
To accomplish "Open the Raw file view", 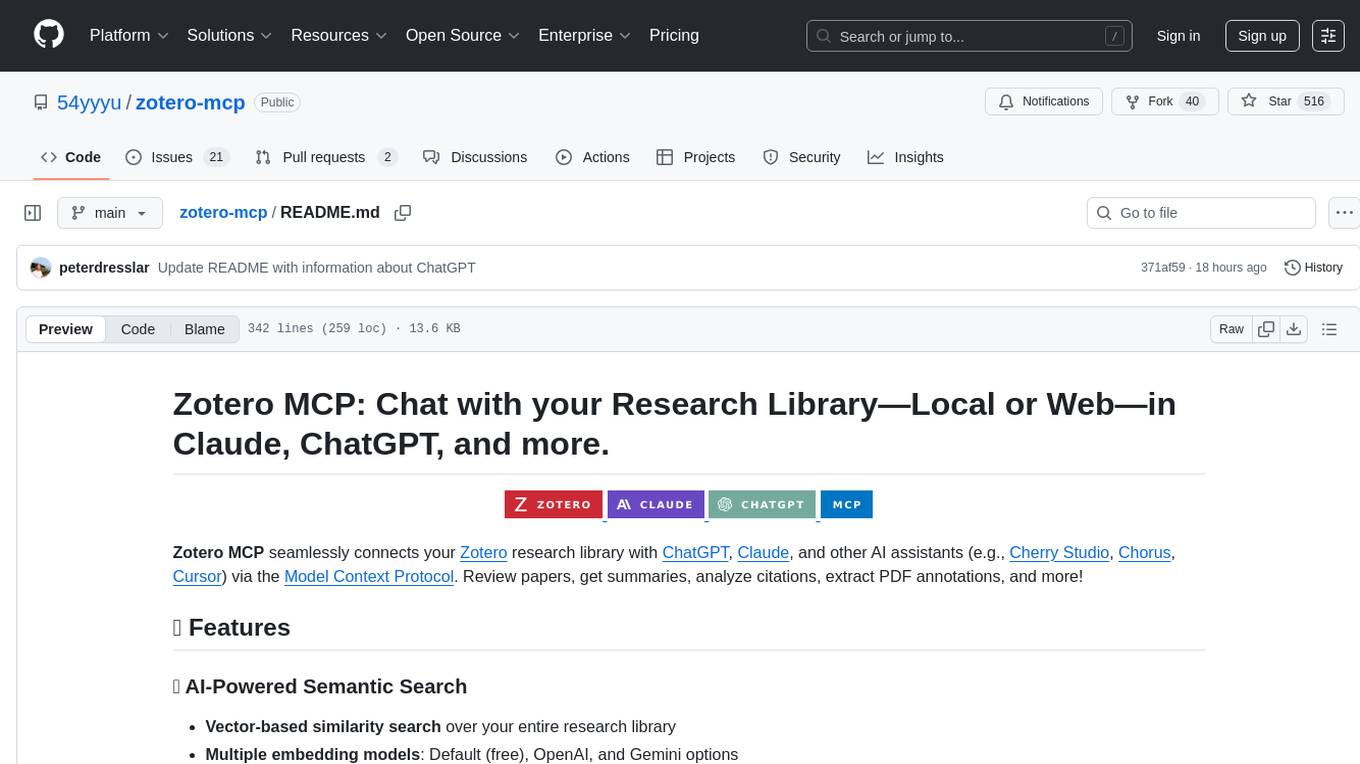I will (1231, 329).
